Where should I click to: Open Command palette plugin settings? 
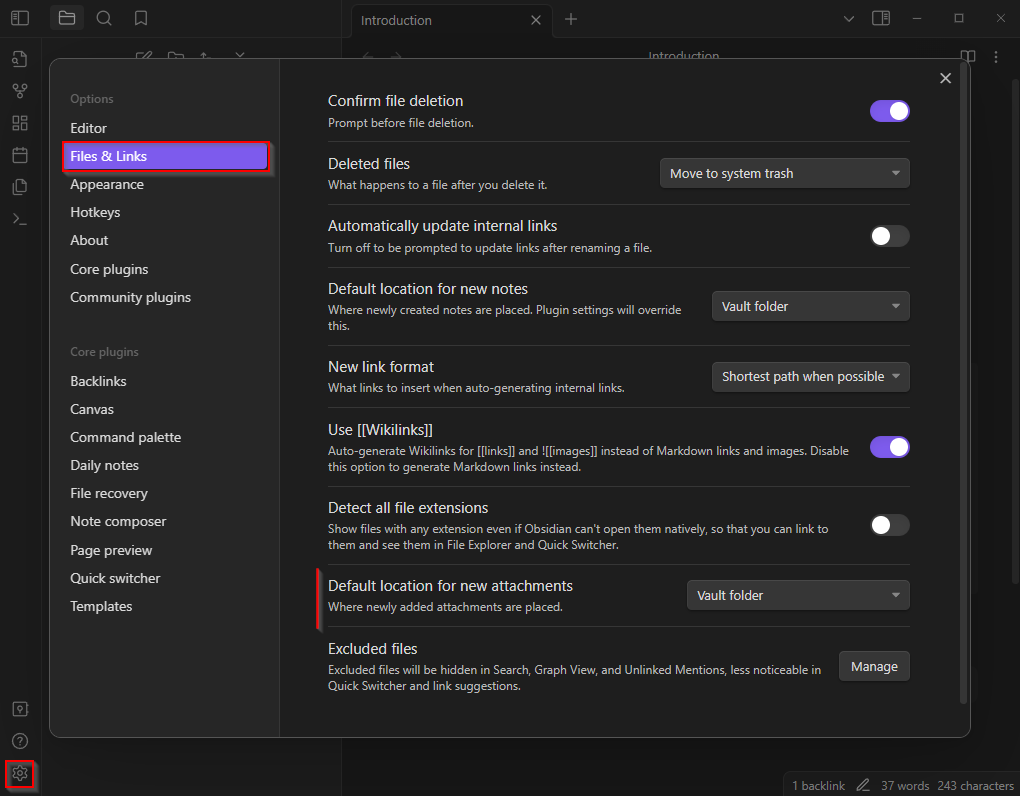(x=165, y=437)
